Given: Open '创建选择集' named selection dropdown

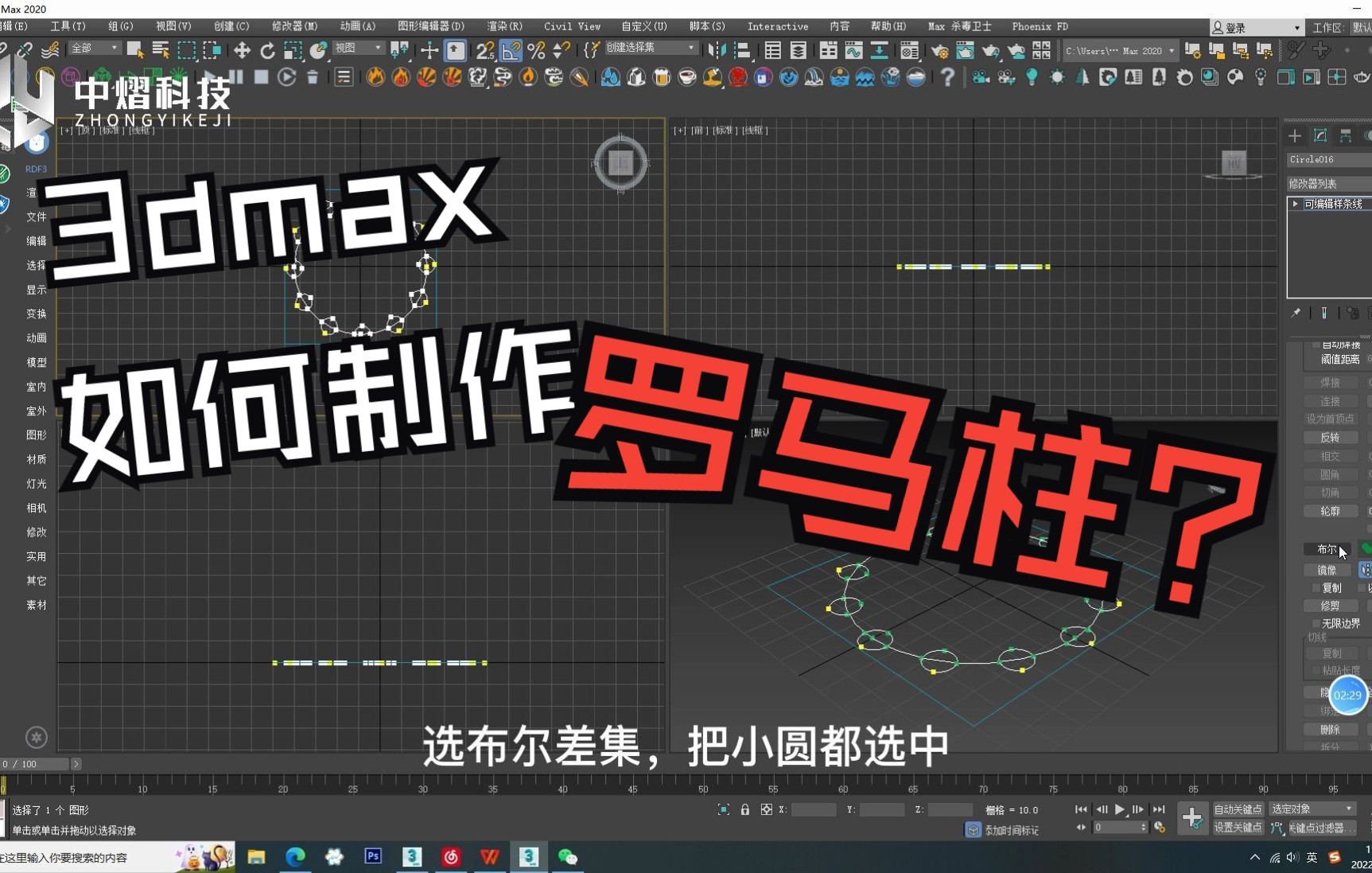Looking at the screenshot, I should [x=651, y=48].
